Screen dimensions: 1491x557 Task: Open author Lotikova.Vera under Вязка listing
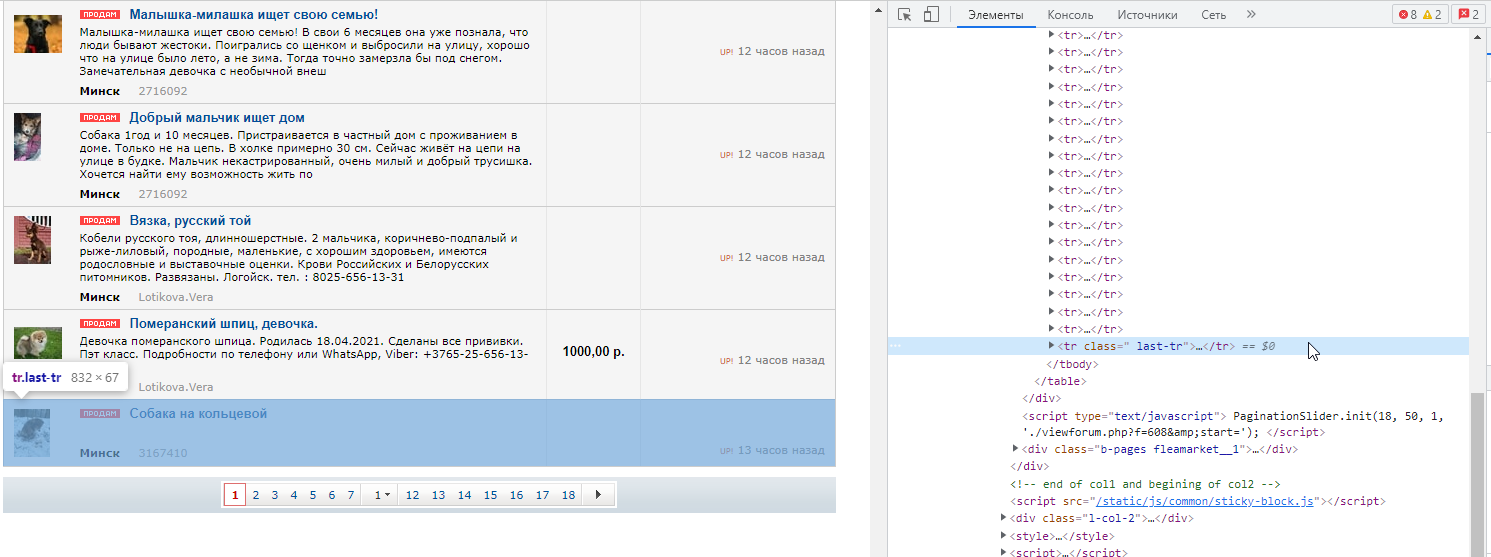[176, 297]
